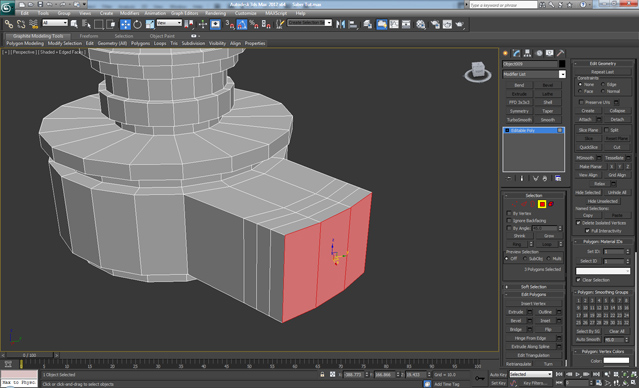Click the Select Object toolbar icon
The image size is (639, 388).
(74, 24)
